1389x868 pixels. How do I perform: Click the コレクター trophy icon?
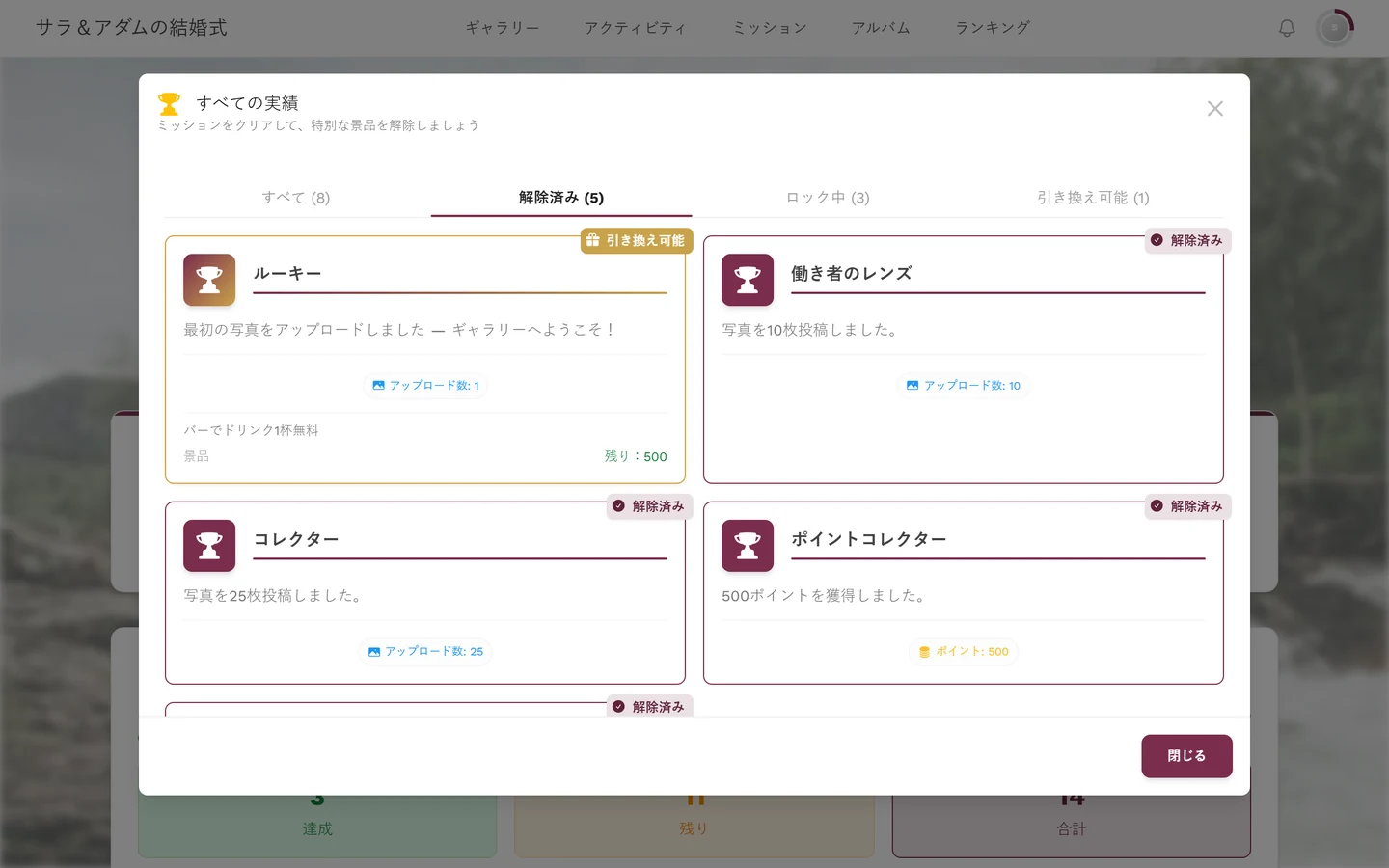(x=209, y=546)
